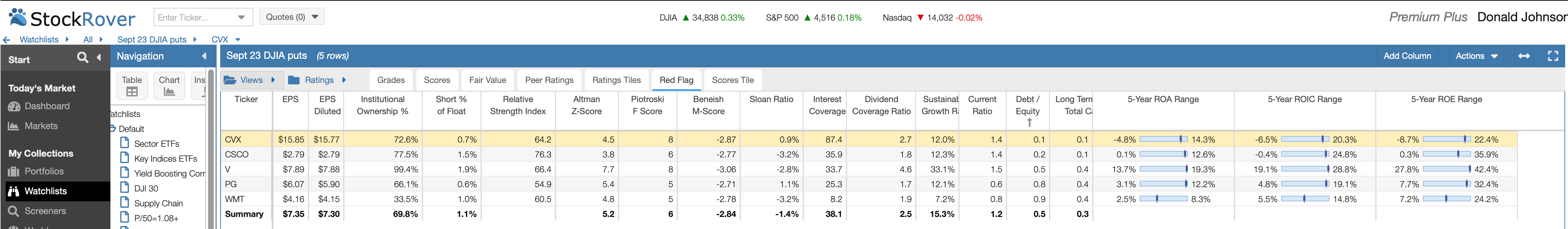Click the V 5-Year ROE range bar

coord(1447,169)
